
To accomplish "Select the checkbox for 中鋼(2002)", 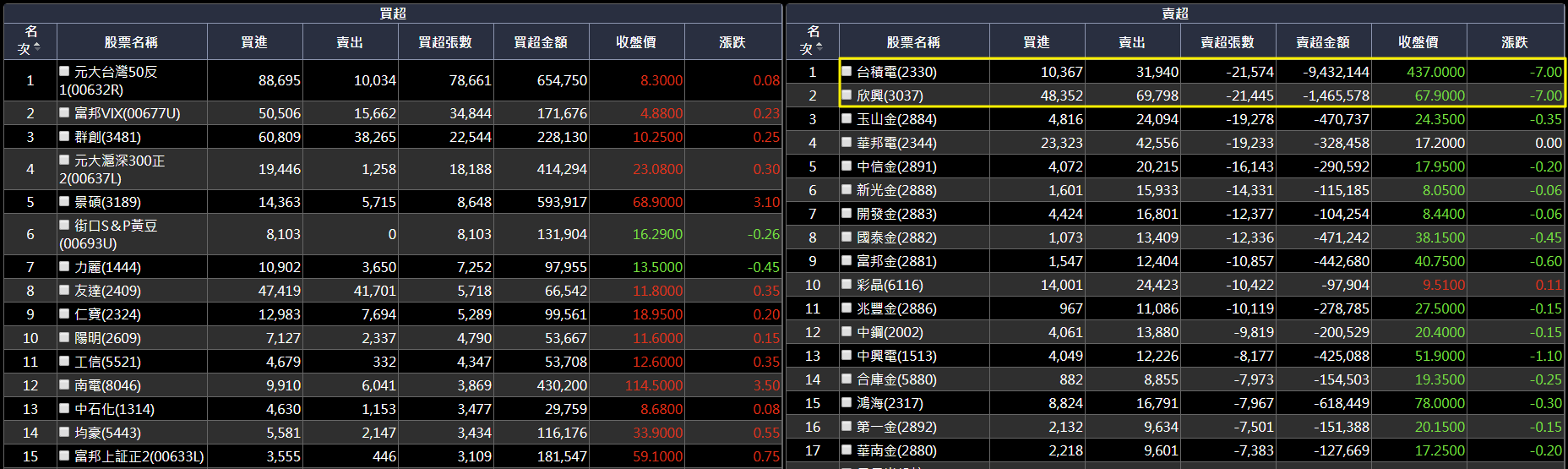I will (x=847, y=331).
